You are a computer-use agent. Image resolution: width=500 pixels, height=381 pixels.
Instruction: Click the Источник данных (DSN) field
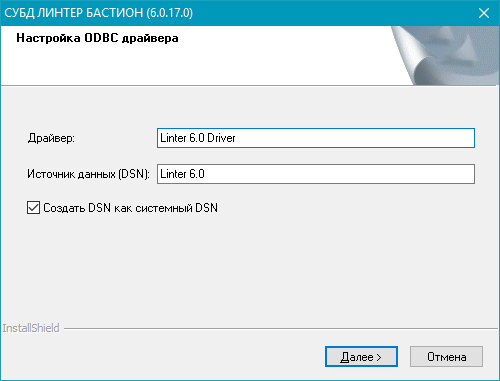pyautogui.click(x=316, y=174)
